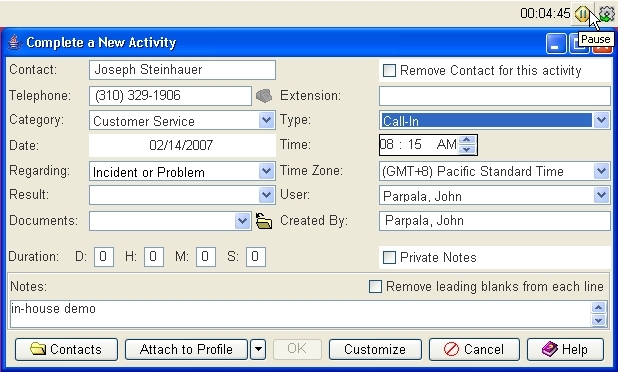Click the Duration seconds field
618x372 pixels.
tap(255, 257)
